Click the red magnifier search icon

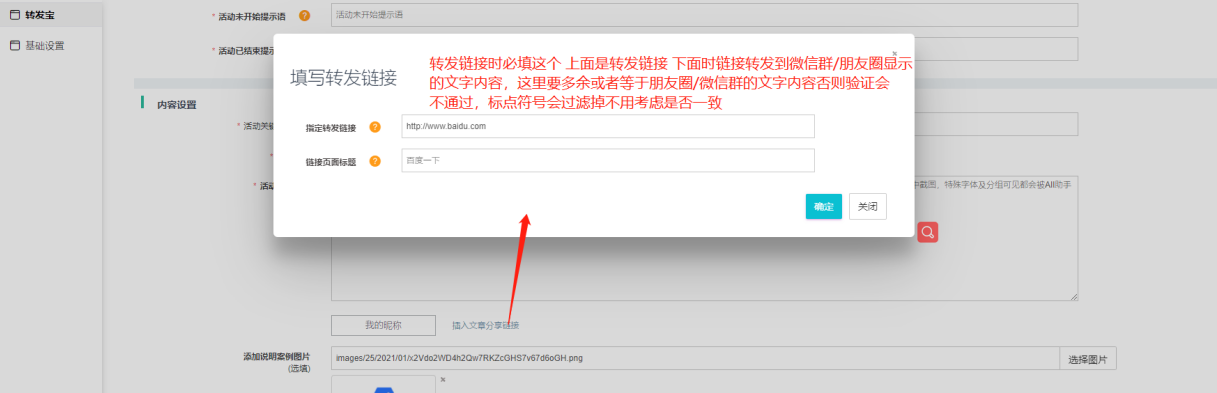tap(927, 232)
